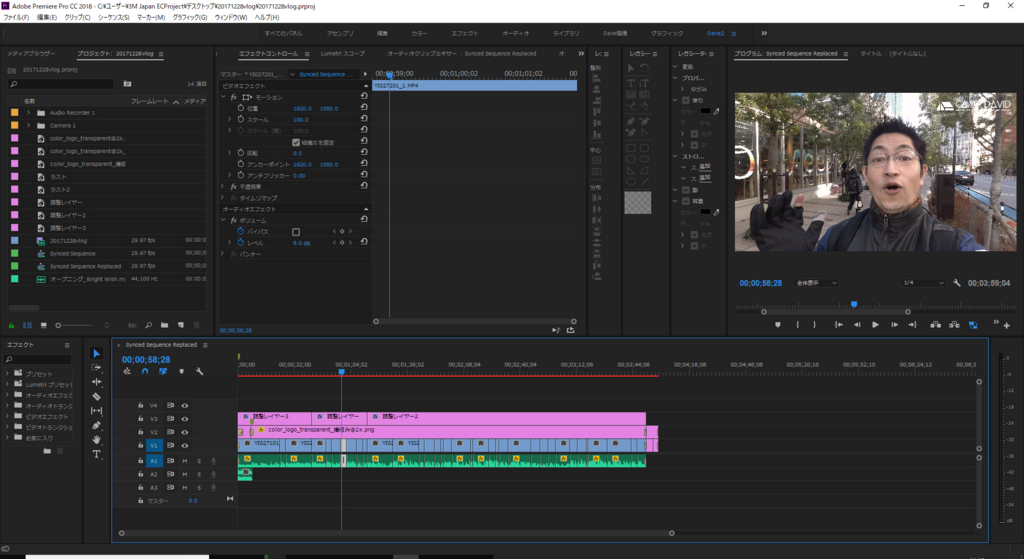The image size is (1024, 559).
Task: Add marker in Program monitor
Action: (778, 325)
